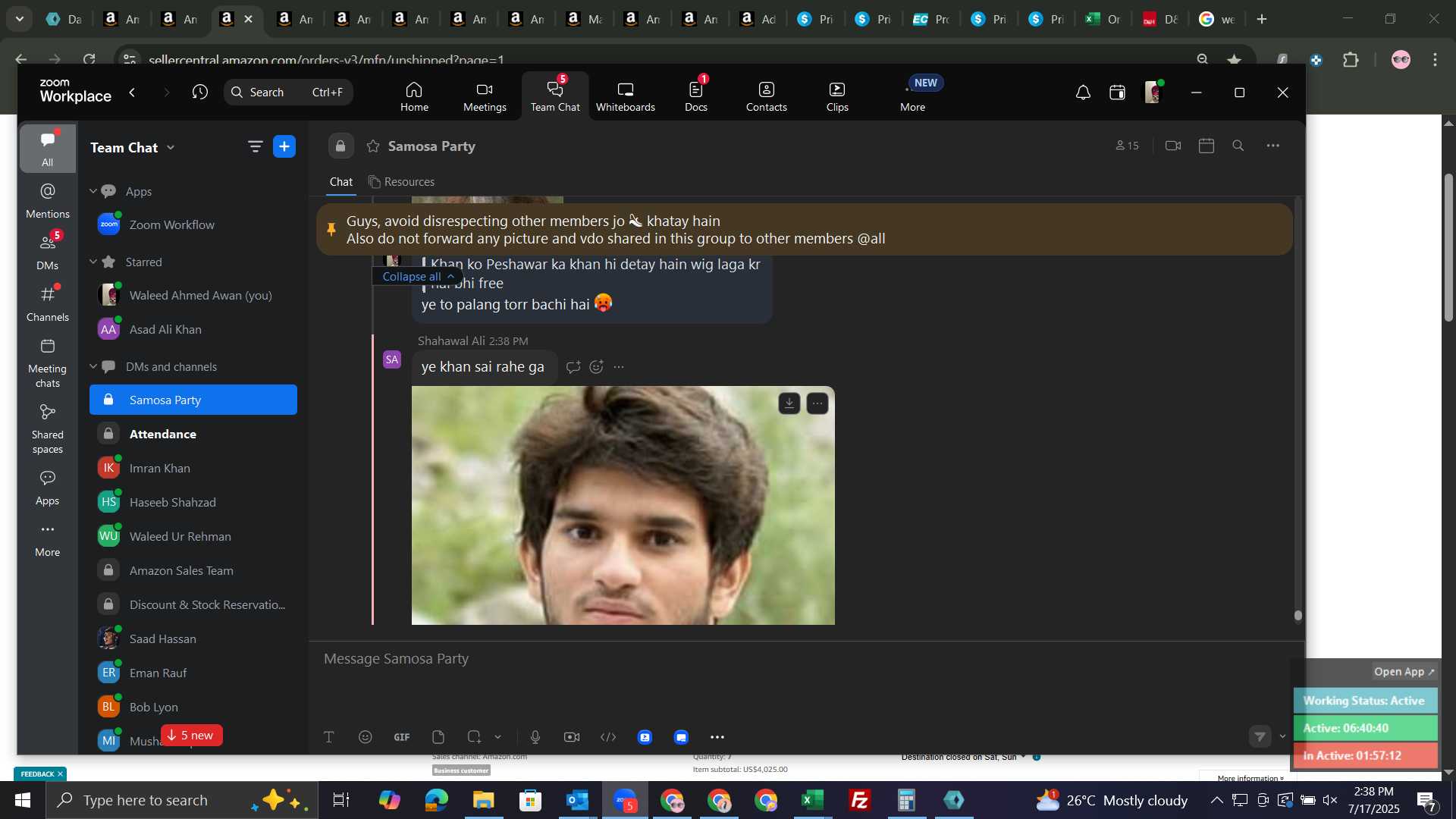Viewport: 1456px width, 819px height.
Task: Open the Amazon Sales Team channel
Action: [x=193, y=570]
